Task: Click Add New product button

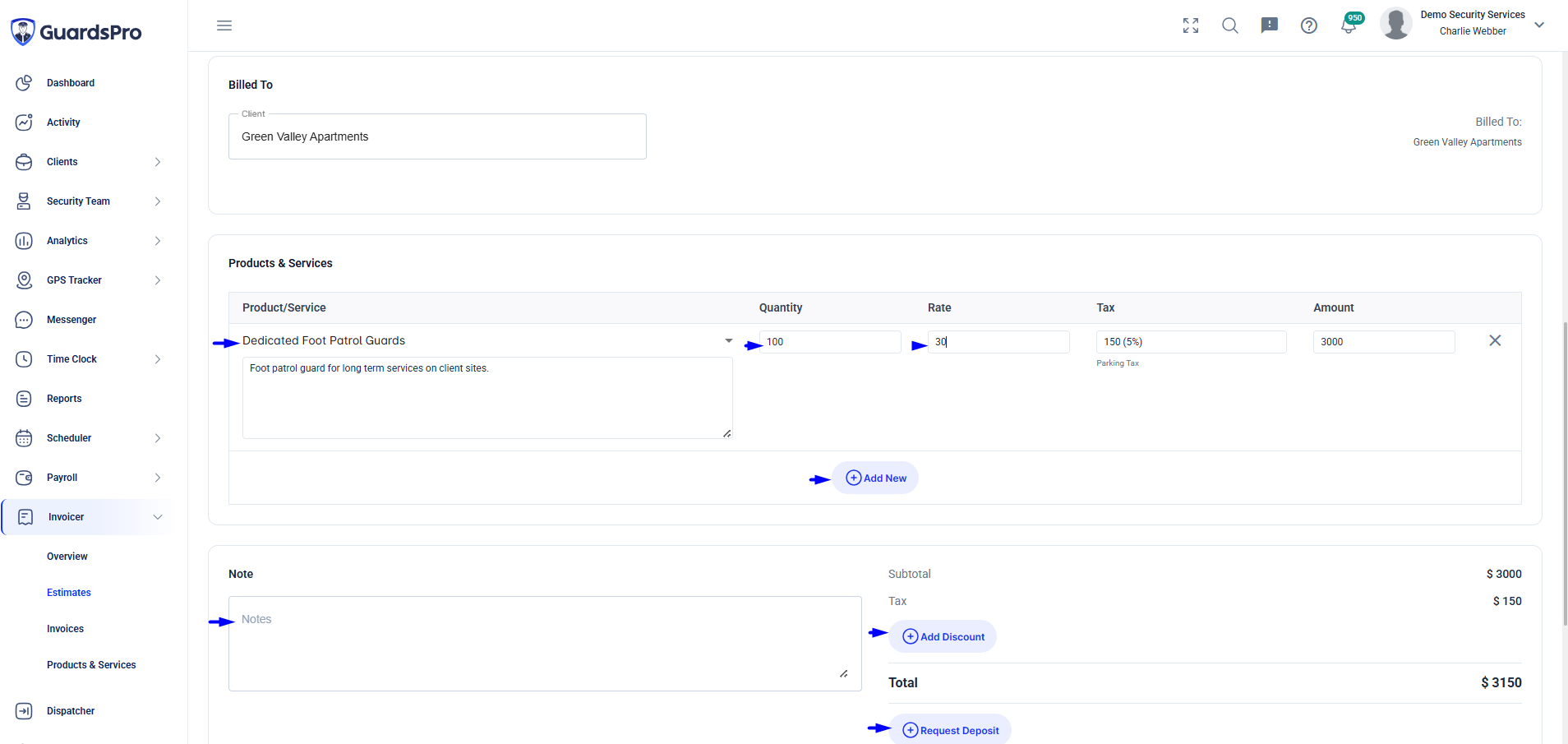Action: (875, 478)
